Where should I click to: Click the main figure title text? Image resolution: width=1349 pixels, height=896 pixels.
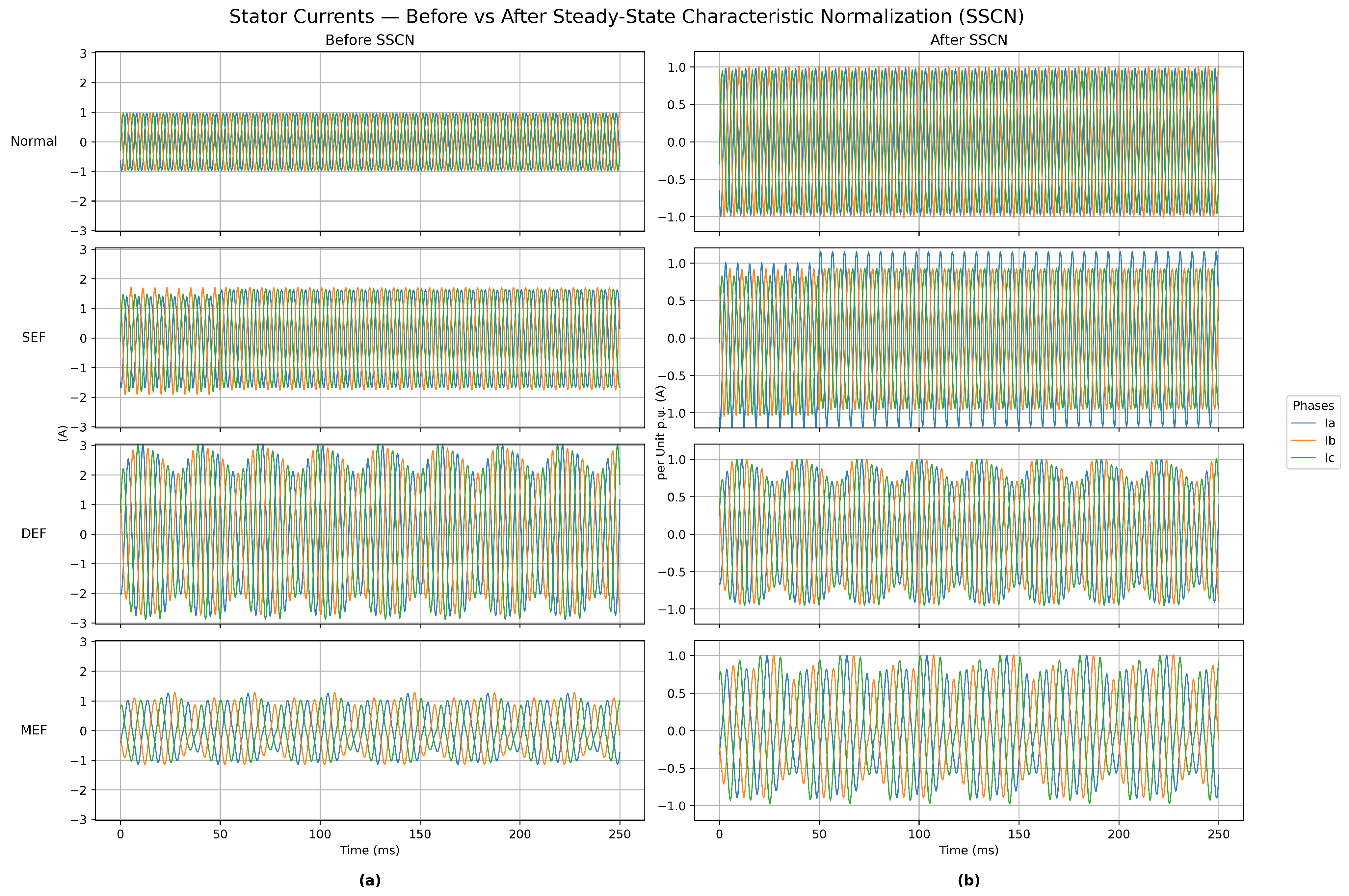pyautogui.click(x=626, y=16)
